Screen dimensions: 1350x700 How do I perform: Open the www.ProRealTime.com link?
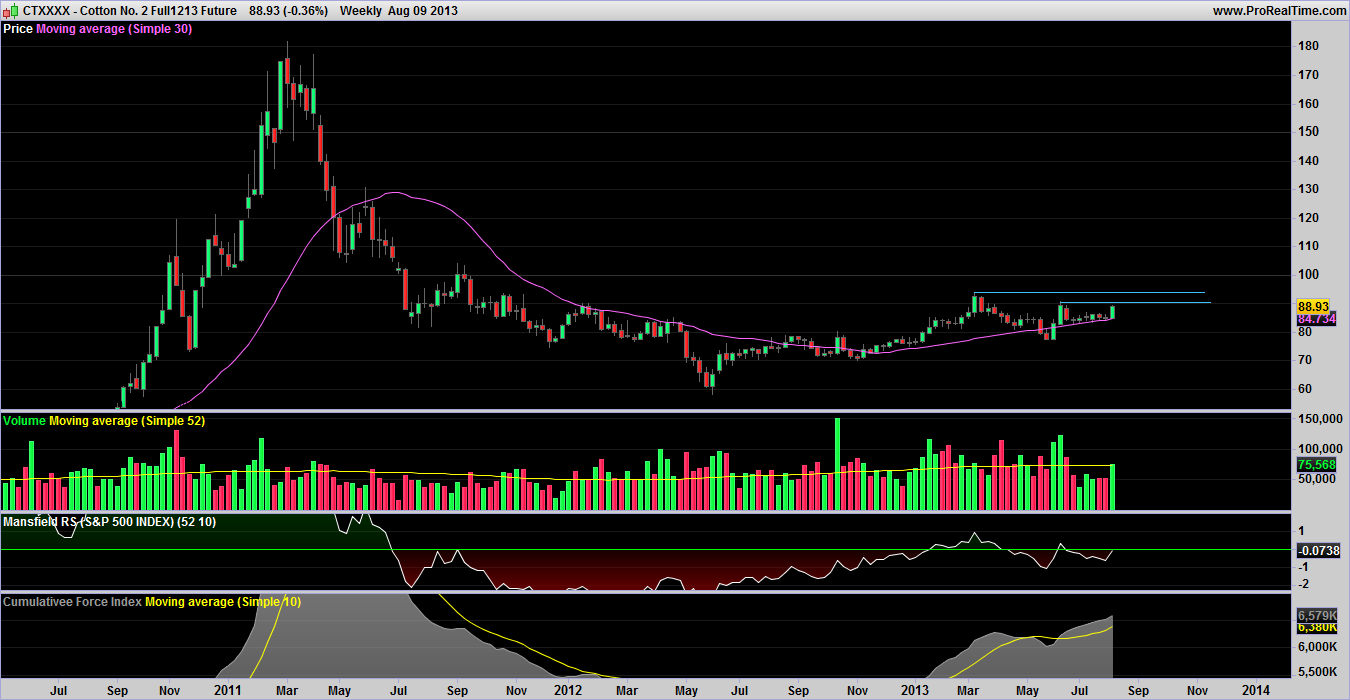[x=1278, y=10]
